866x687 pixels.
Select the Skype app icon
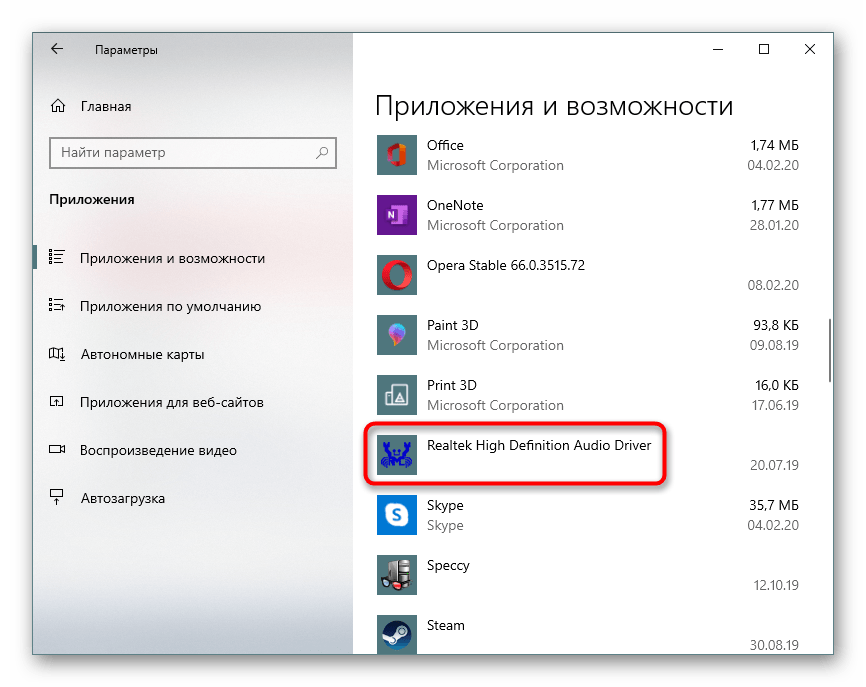(397, 515)
